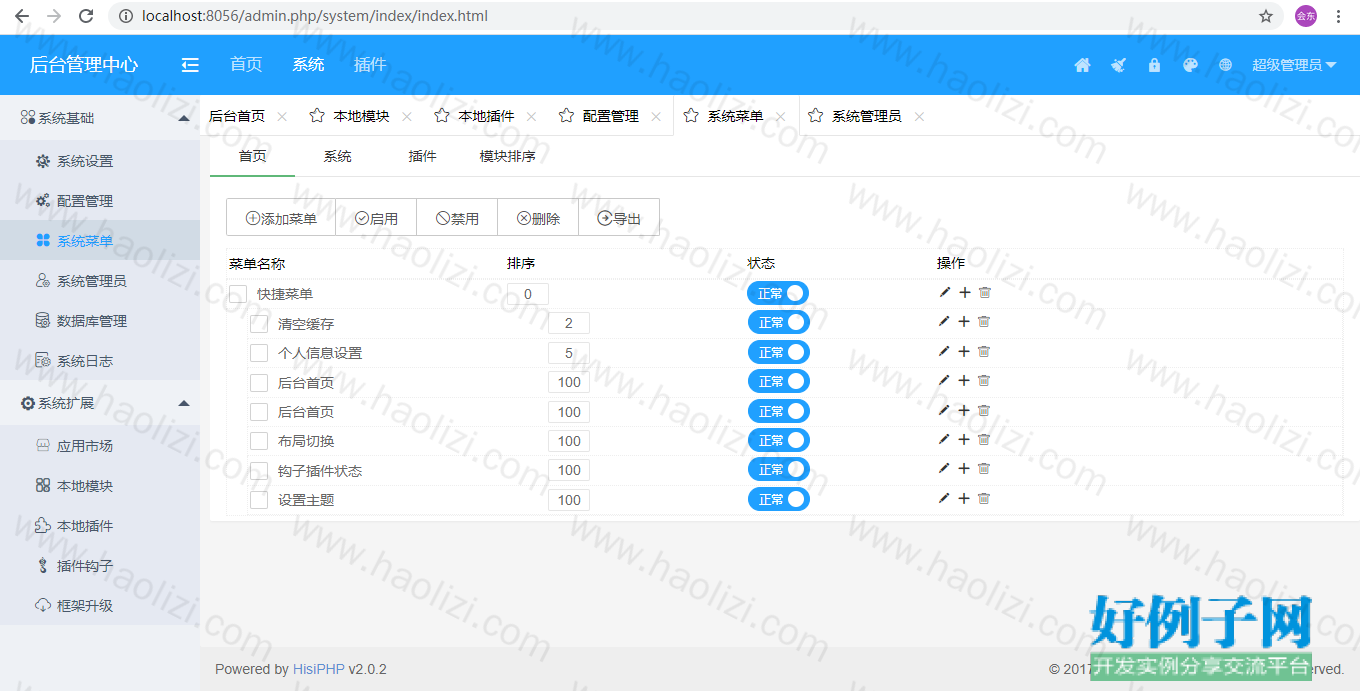Delete 清空缓存 row via trash icon
Screen dimensions: 1360x691
984,322
